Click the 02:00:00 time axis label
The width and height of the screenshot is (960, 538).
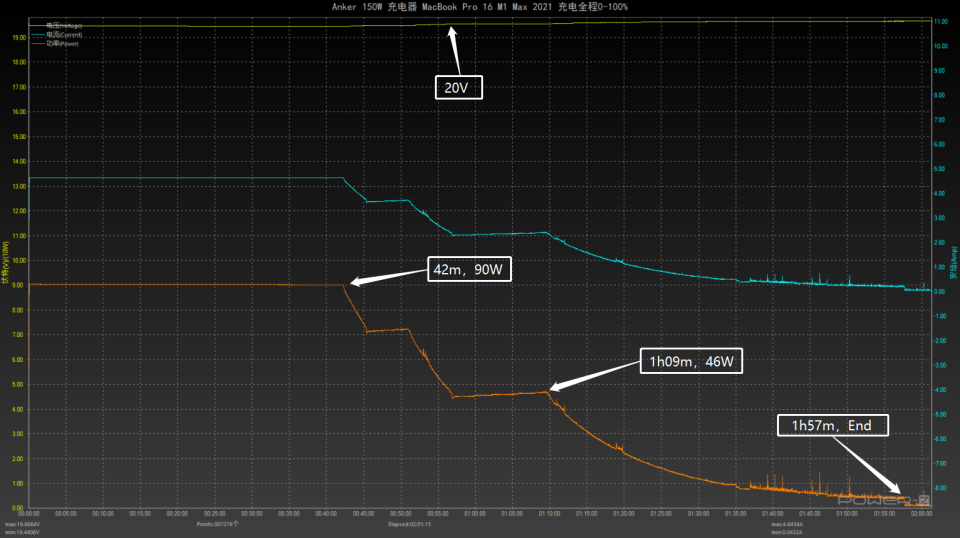(921, 514)
